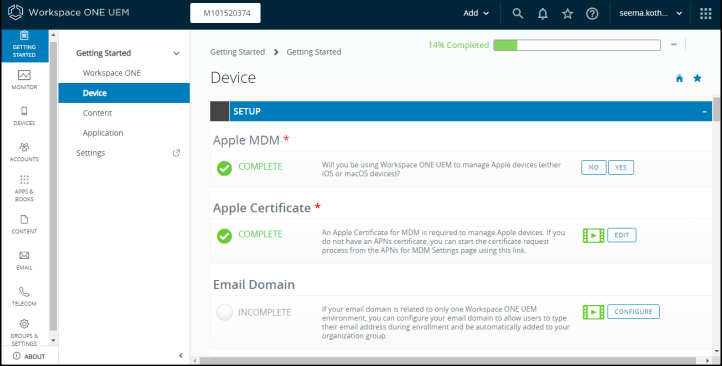
Task: Click Getting Started heading in the submenu
Action: point(104,53)
